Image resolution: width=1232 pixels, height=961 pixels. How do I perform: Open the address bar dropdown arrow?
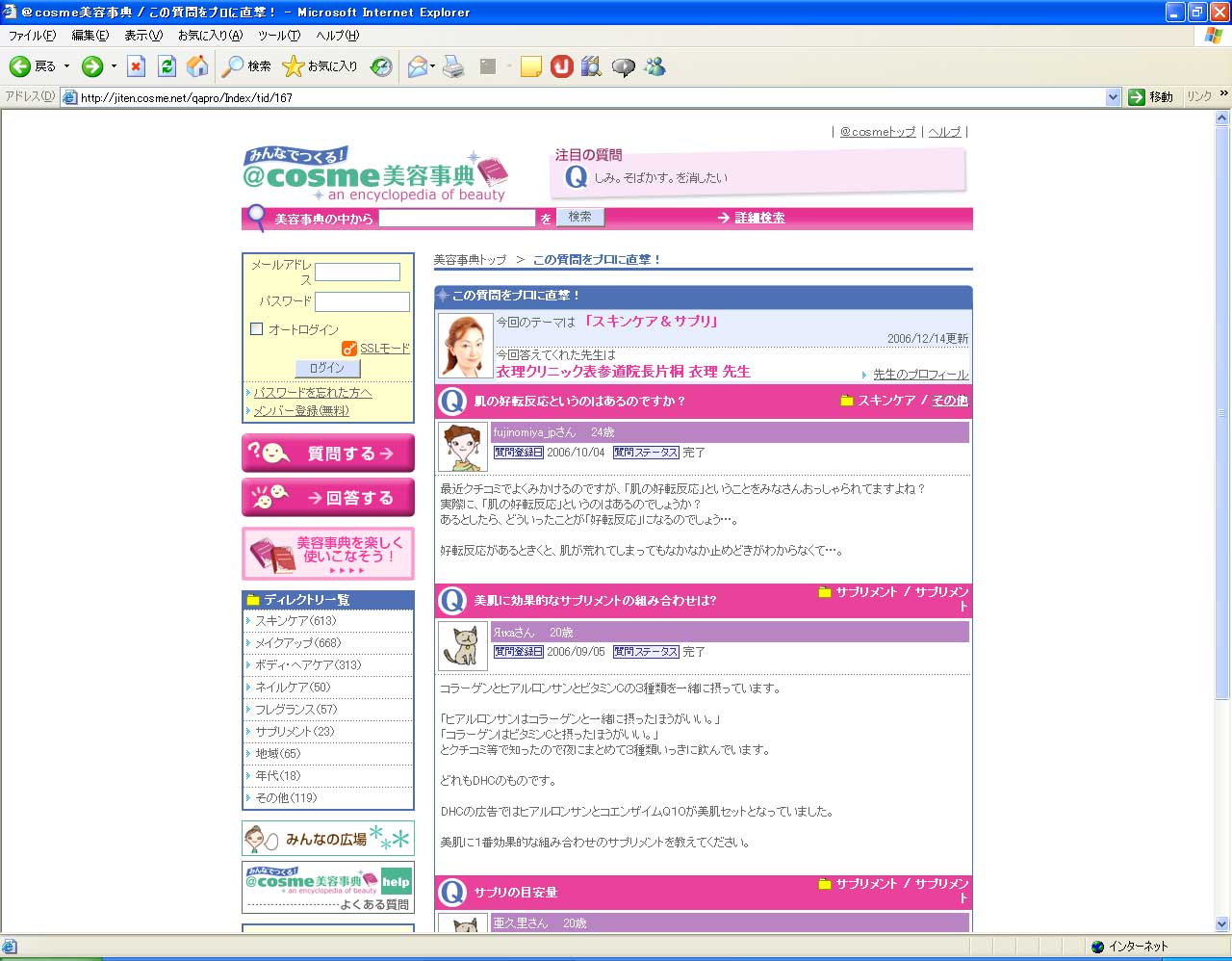click(1113, 97)
